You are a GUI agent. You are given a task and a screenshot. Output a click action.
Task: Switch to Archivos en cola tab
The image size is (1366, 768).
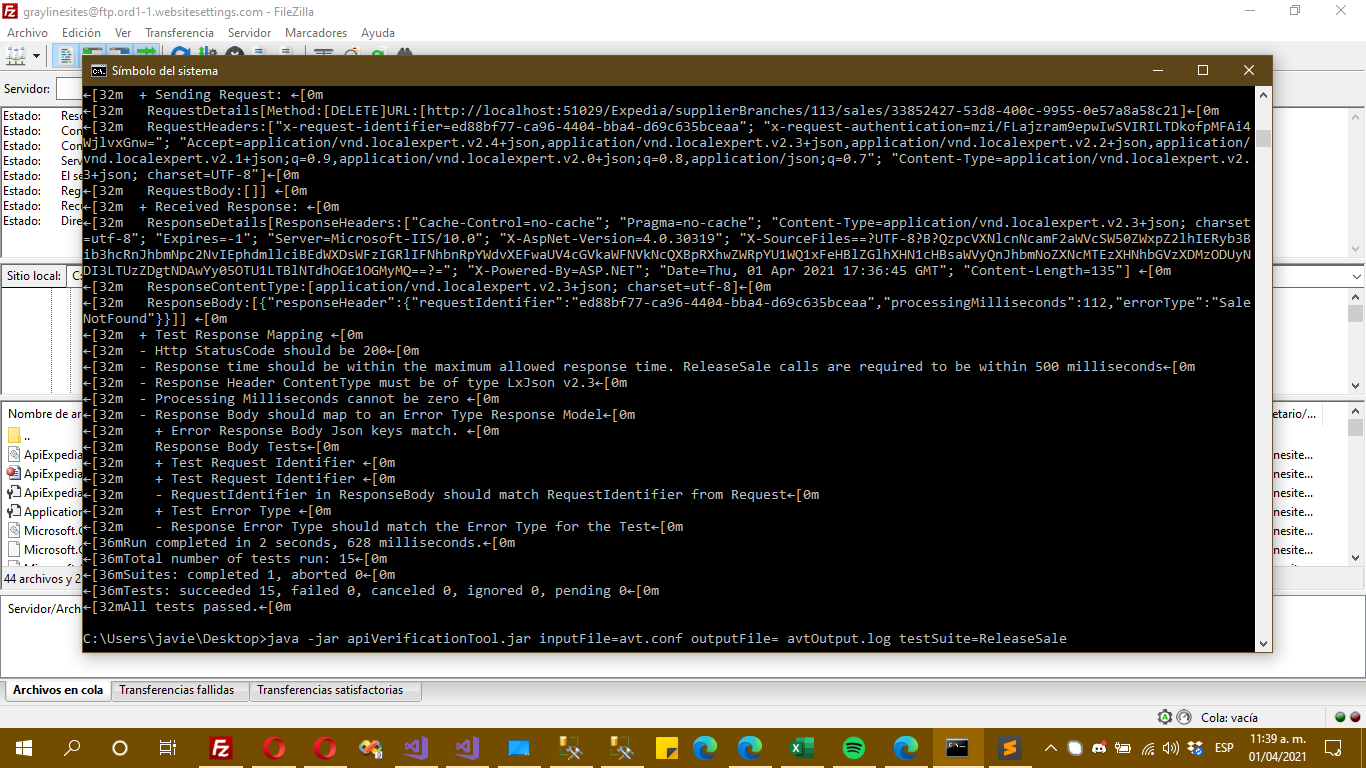tap(58, 690)
